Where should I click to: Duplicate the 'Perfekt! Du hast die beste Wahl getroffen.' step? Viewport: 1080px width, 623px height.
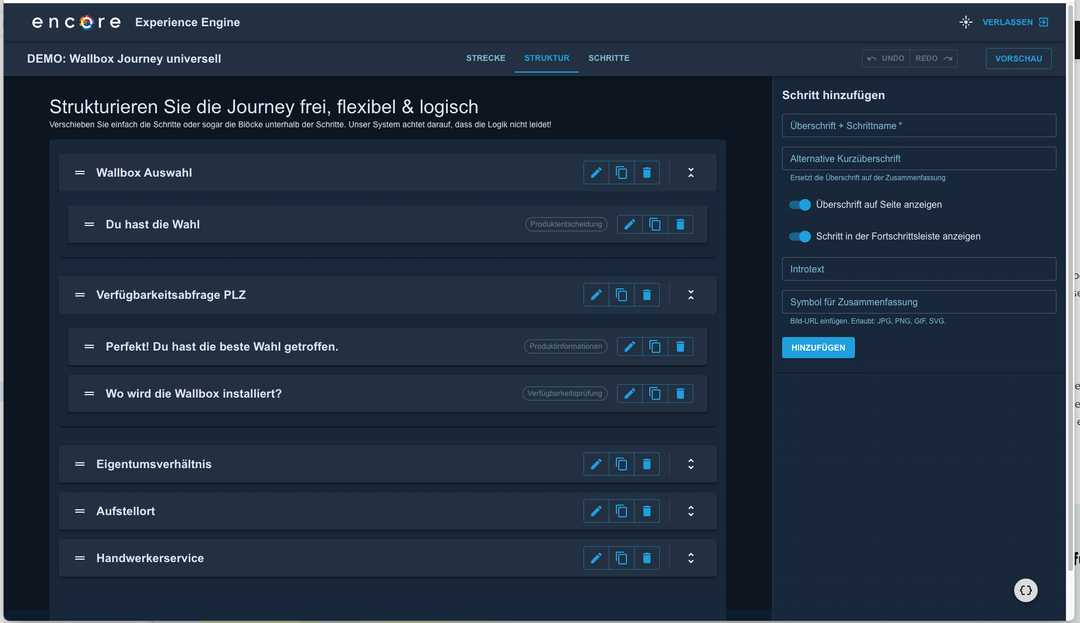[654, 345]
